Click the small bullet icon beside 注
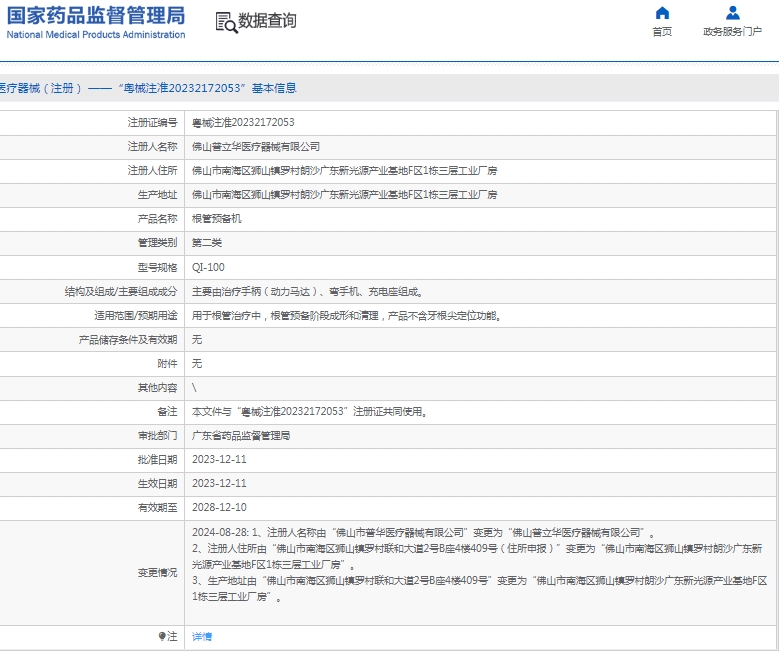 161,636
